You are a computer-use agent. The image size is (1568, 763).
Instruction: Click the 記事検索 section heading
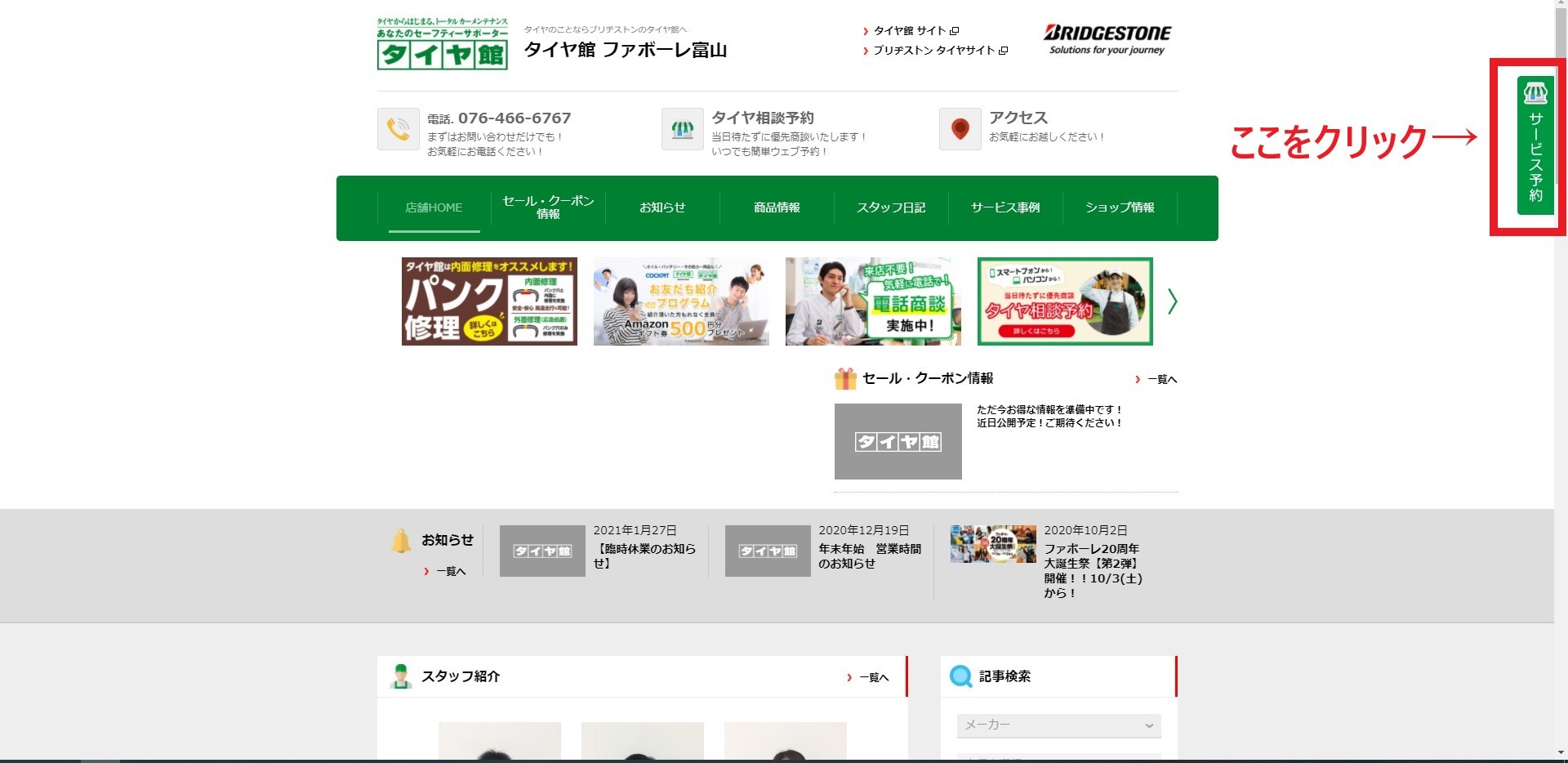coord(1004,676)
